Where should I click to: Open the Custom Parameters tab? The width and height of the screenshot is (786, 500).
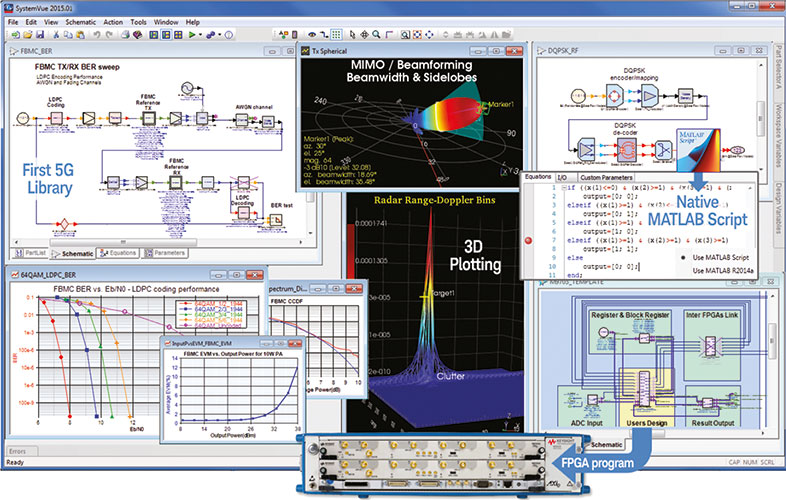pos(606,178)
